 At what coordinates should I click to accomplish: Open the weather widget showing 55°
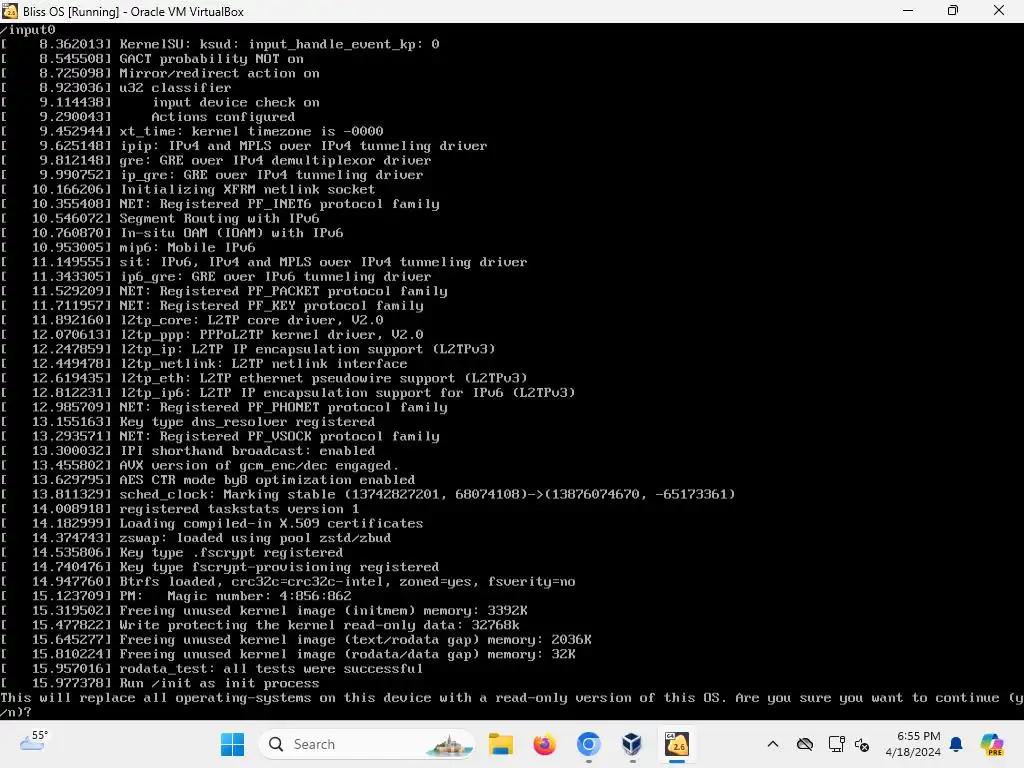(x=33, y=741)
